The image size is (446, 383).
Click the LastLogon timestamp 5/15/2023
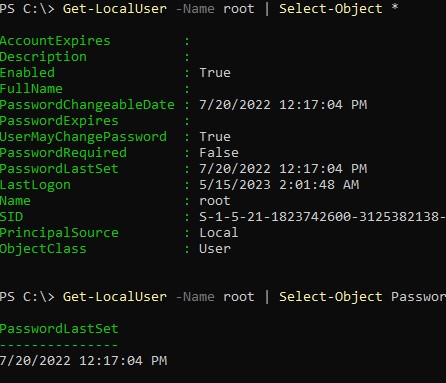[x=279, y=185]
